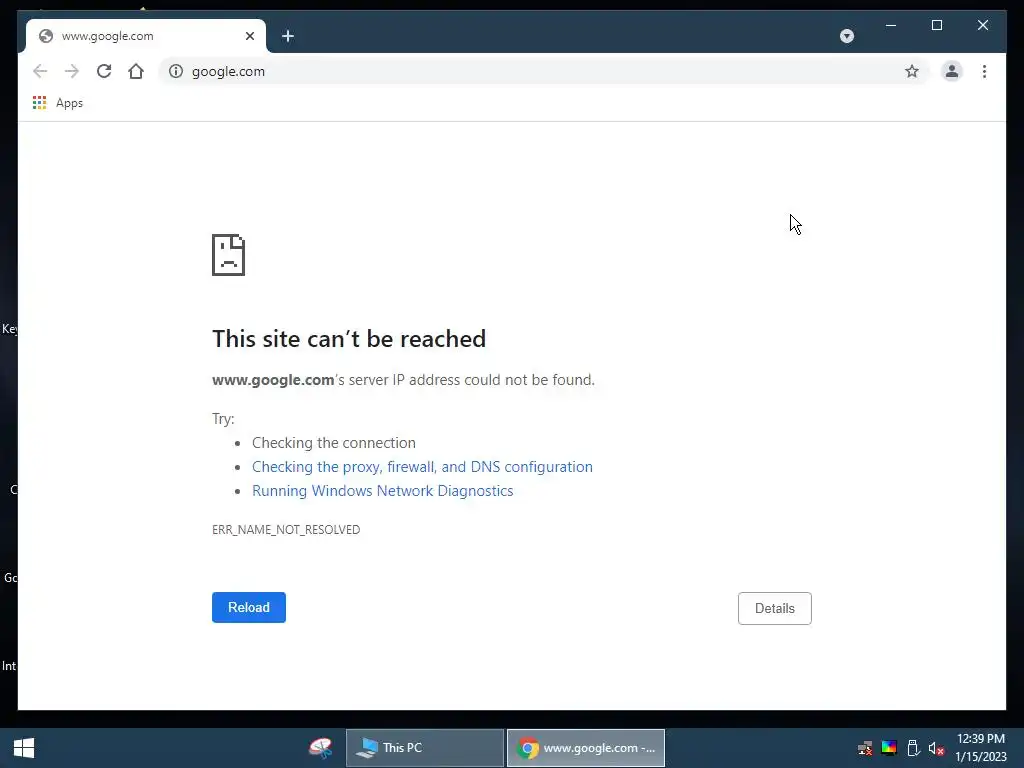The image size is (1024, 768).
Task: Click the blue Reload button
Action: [x=249, y=607]
